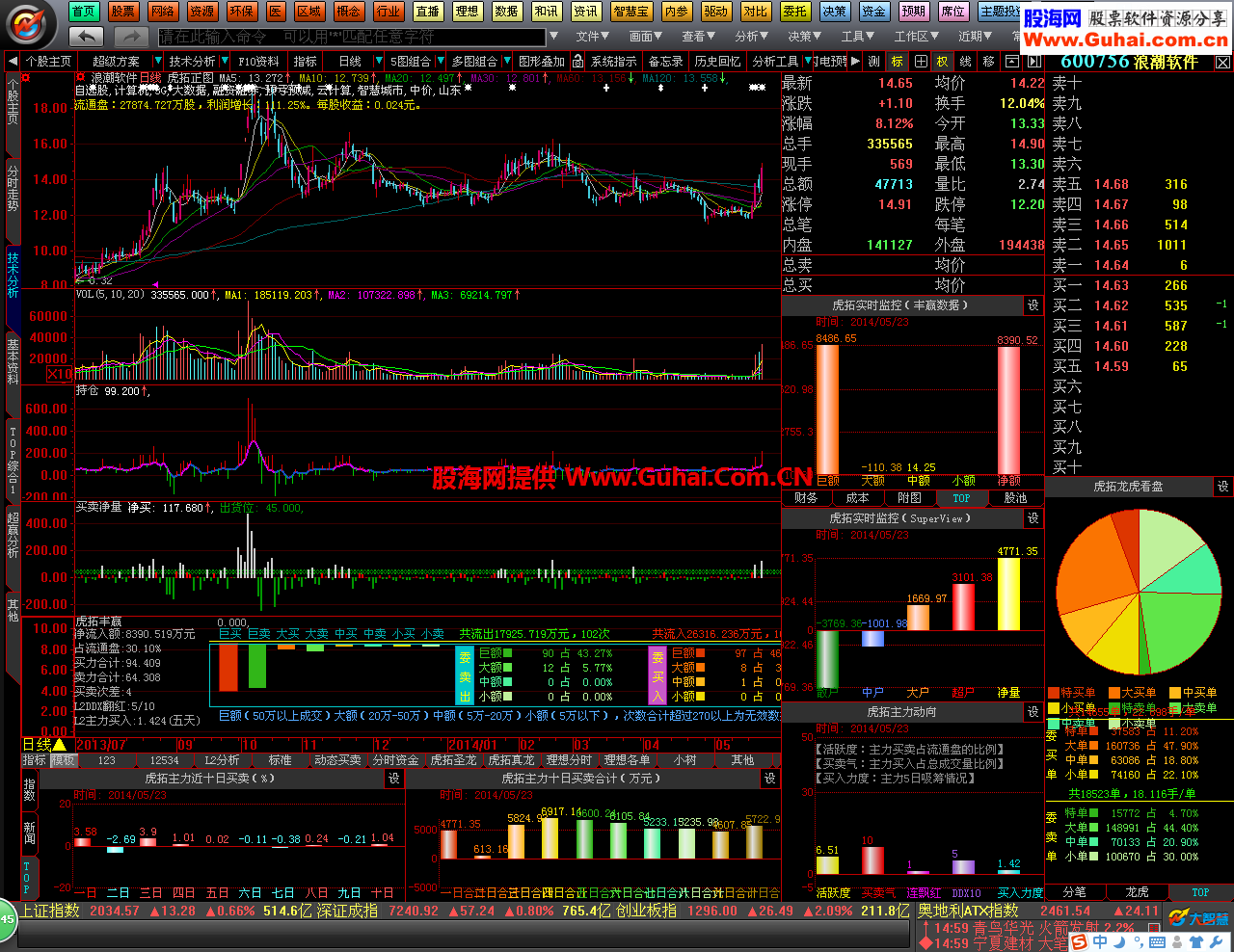The image size is (1234, 952).
Task: Click the 测 toolbar icon
Action: (873, 61)
